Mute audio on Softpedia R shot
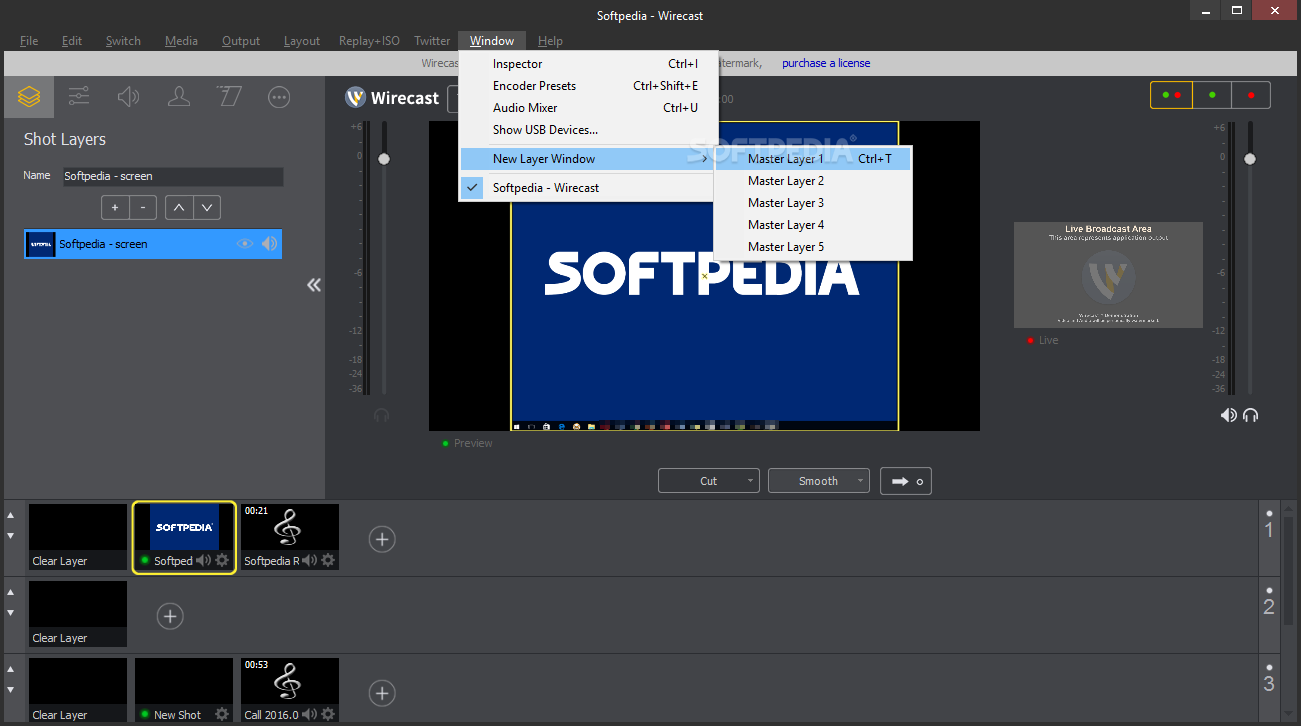The image size is (1301, 726). [x=309, y=561]
